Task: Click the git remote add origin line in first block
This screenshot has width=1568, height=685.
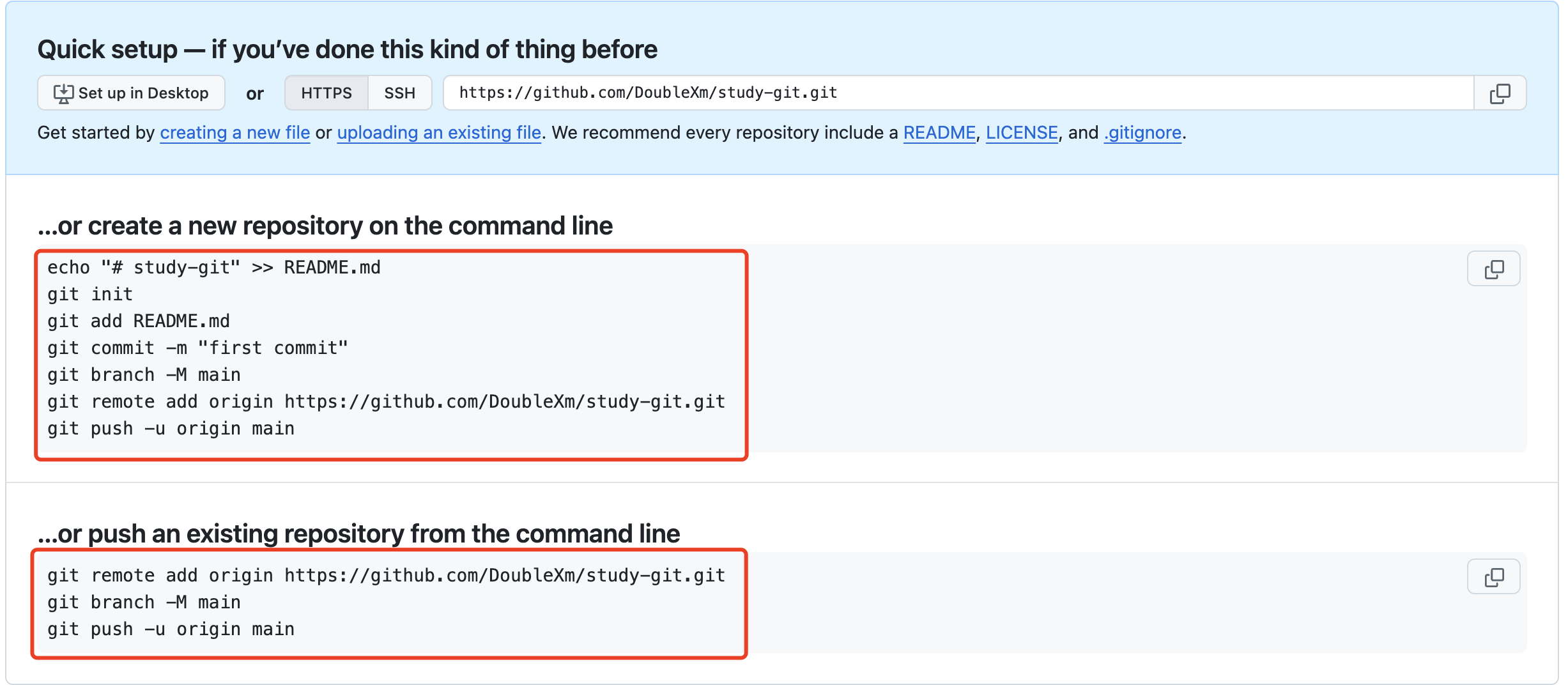Action: pos(386,402)
